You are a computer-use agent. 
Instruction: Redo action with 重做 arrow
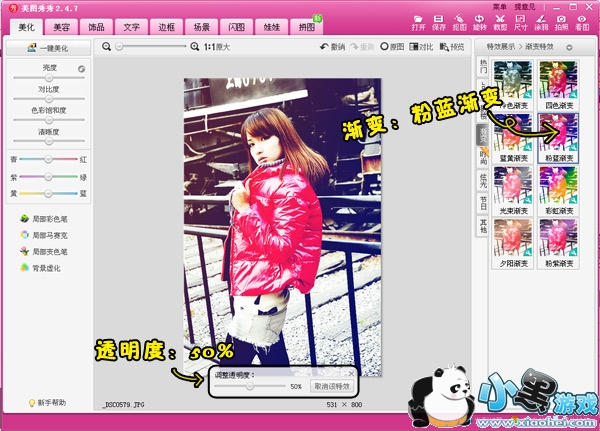pyautogui.click(x=362, y=47)
